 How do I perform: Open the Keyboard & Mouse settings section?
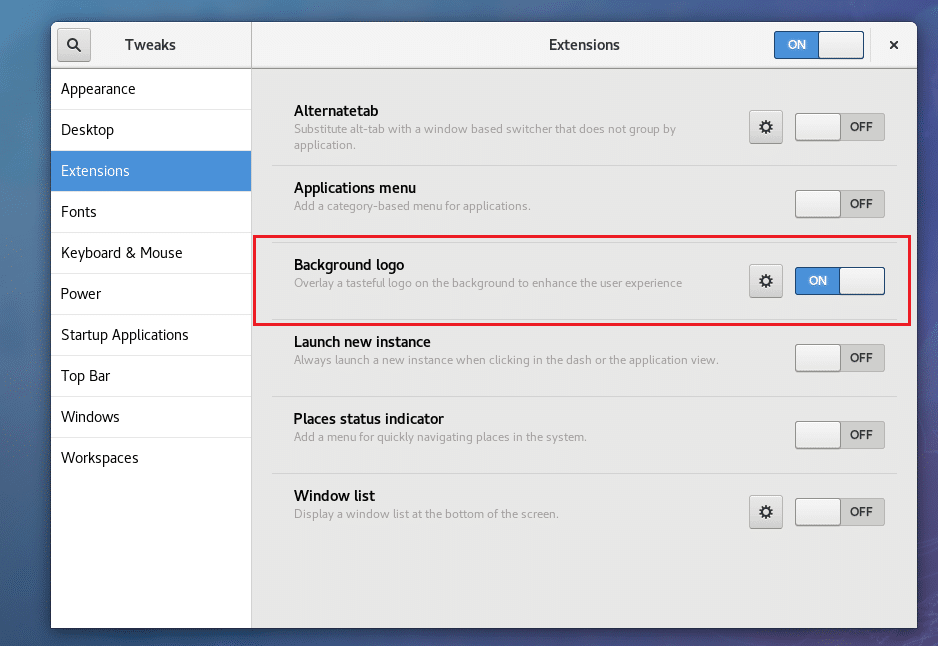119,253
